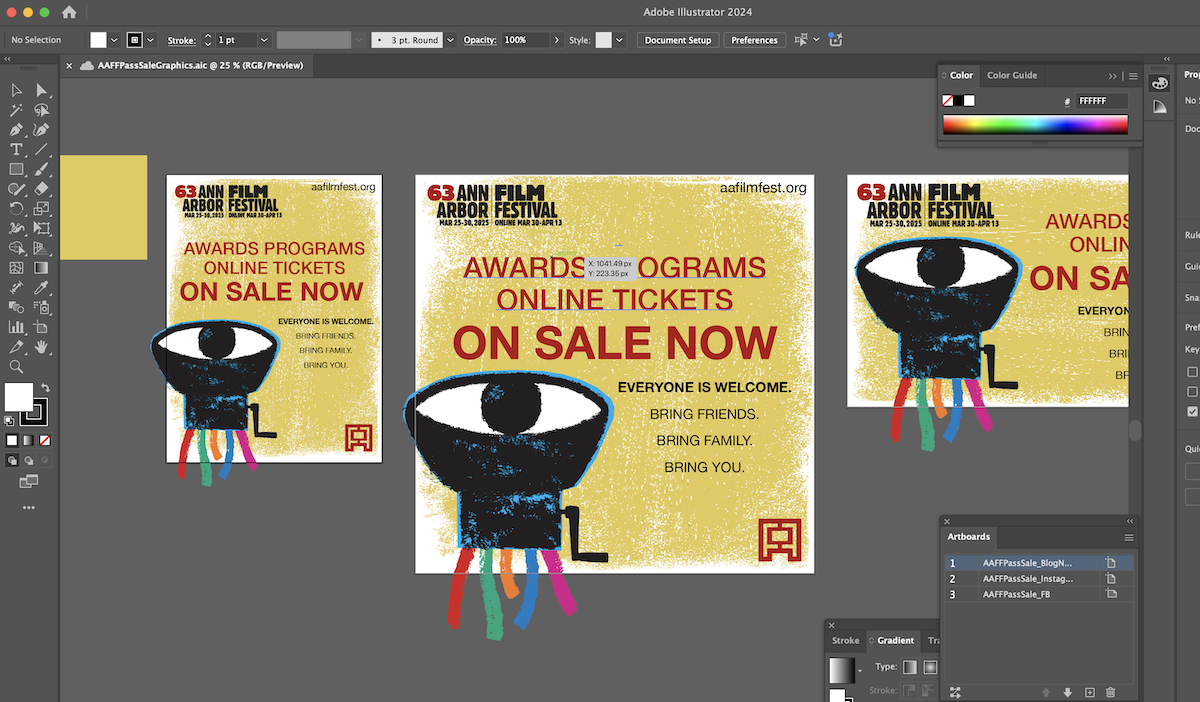Image resolution: width=1200 pixels, height=702 pixels.
Task: Select the Type tool
Action: (x=17, y=150)
